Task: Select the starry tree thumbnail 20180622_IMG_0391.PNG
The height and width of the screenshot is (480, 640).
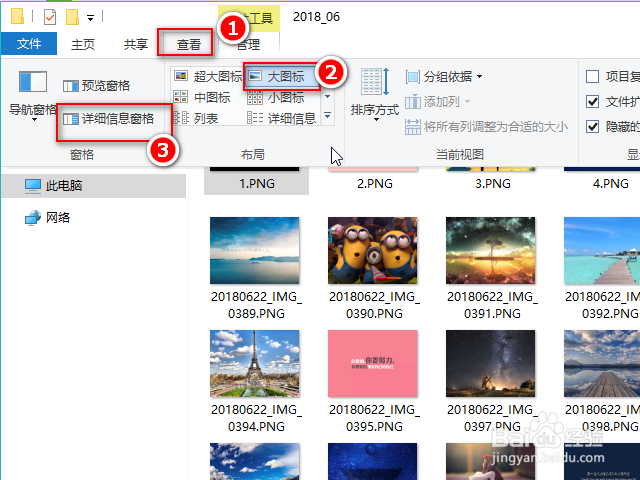Action: (x=491, y=250)
